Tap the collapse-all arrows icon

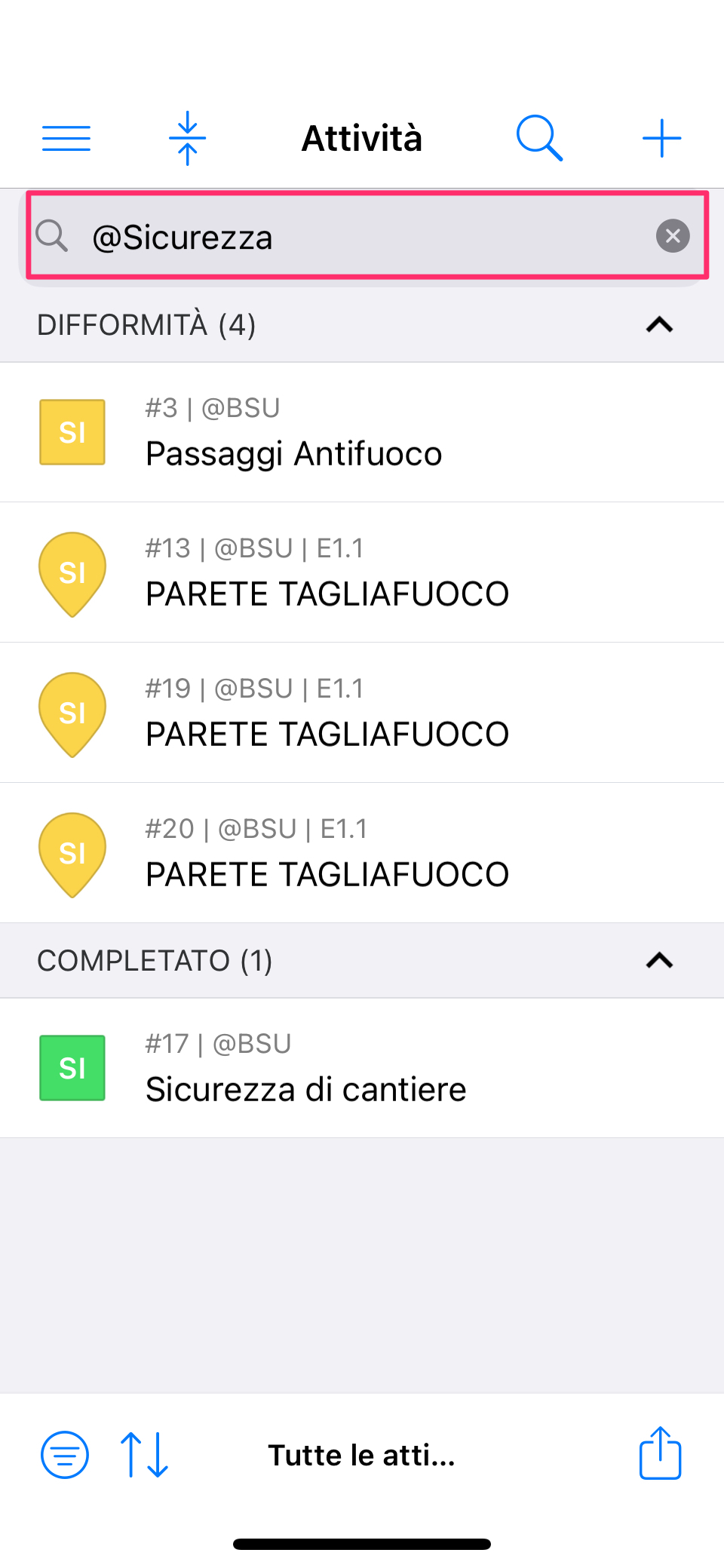click(188, 138)
